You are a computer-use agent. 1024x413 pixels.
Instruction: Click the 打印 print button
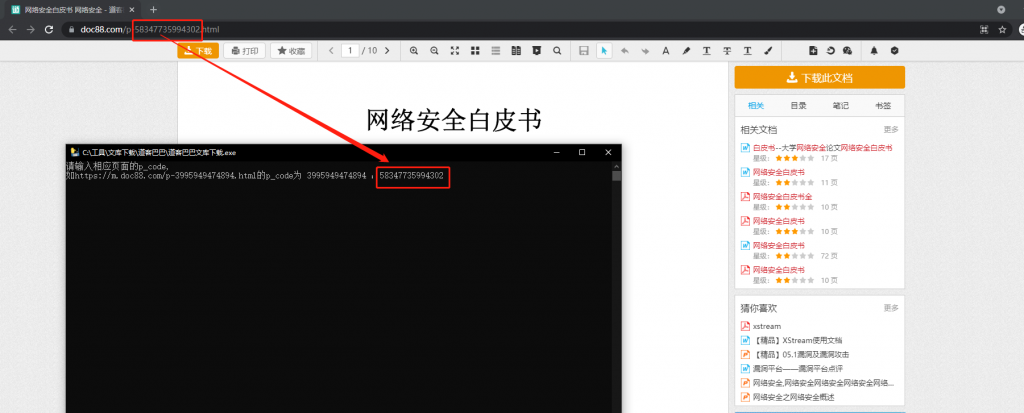click(x=244, y=51)
